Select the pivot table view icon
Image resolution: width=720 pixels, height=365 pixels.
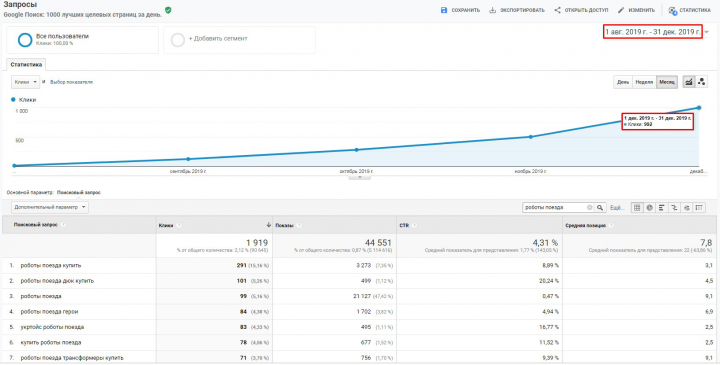(699, 208)
